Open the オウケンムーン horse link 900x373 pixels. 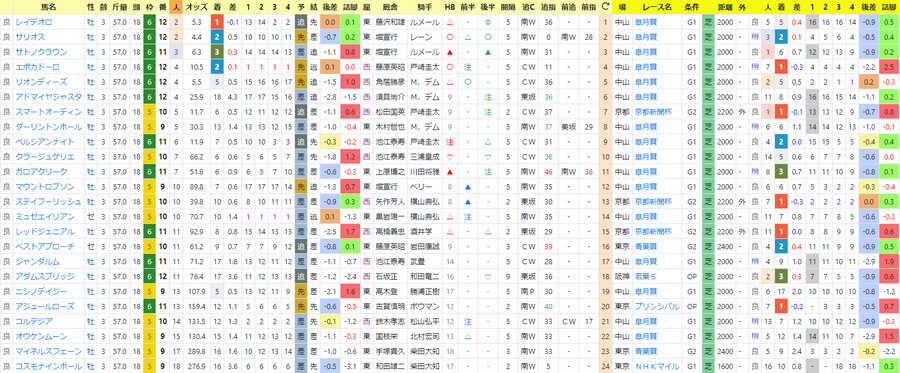[42, 336]
